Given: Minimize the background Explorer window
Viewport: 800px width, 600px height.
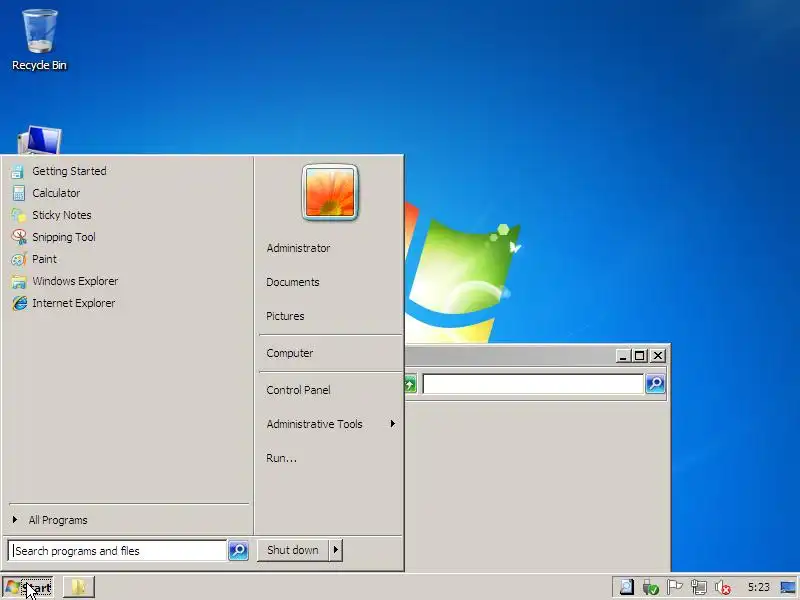Looking at the screenshot, I should tap(622, 356).
